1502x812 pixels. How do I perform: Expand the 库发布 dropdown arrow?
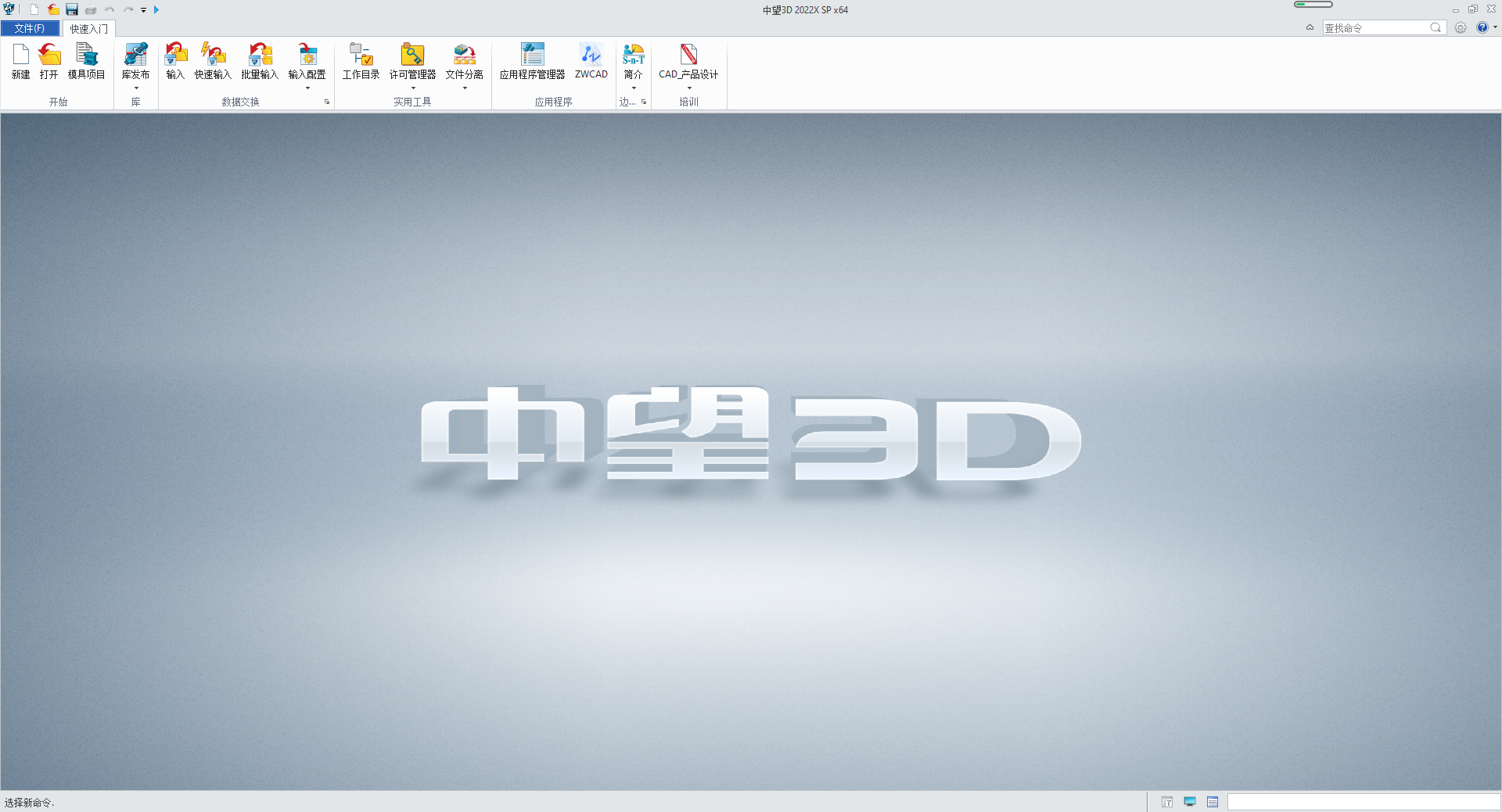pos(136,88)
